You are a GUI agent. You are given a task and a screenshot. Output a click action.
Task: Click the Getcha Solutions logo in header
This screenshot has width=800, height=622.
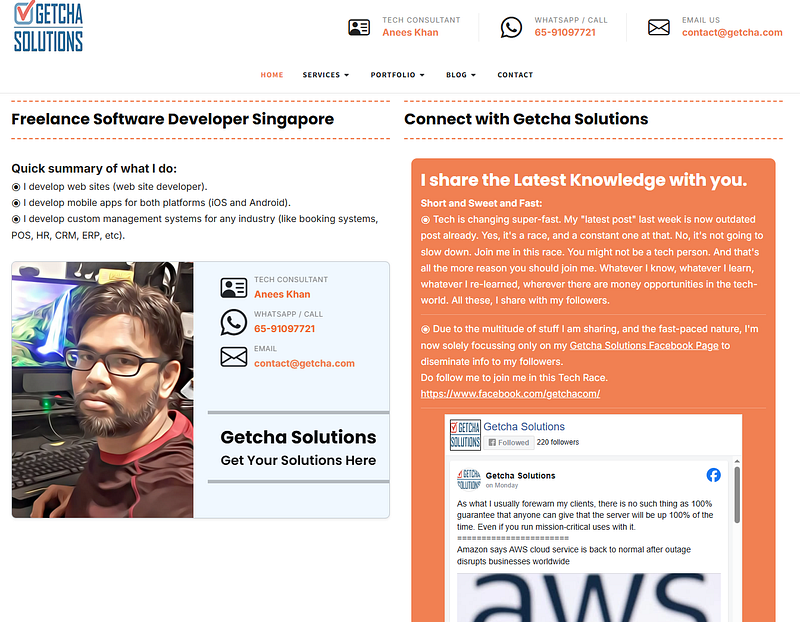point(48,27)
